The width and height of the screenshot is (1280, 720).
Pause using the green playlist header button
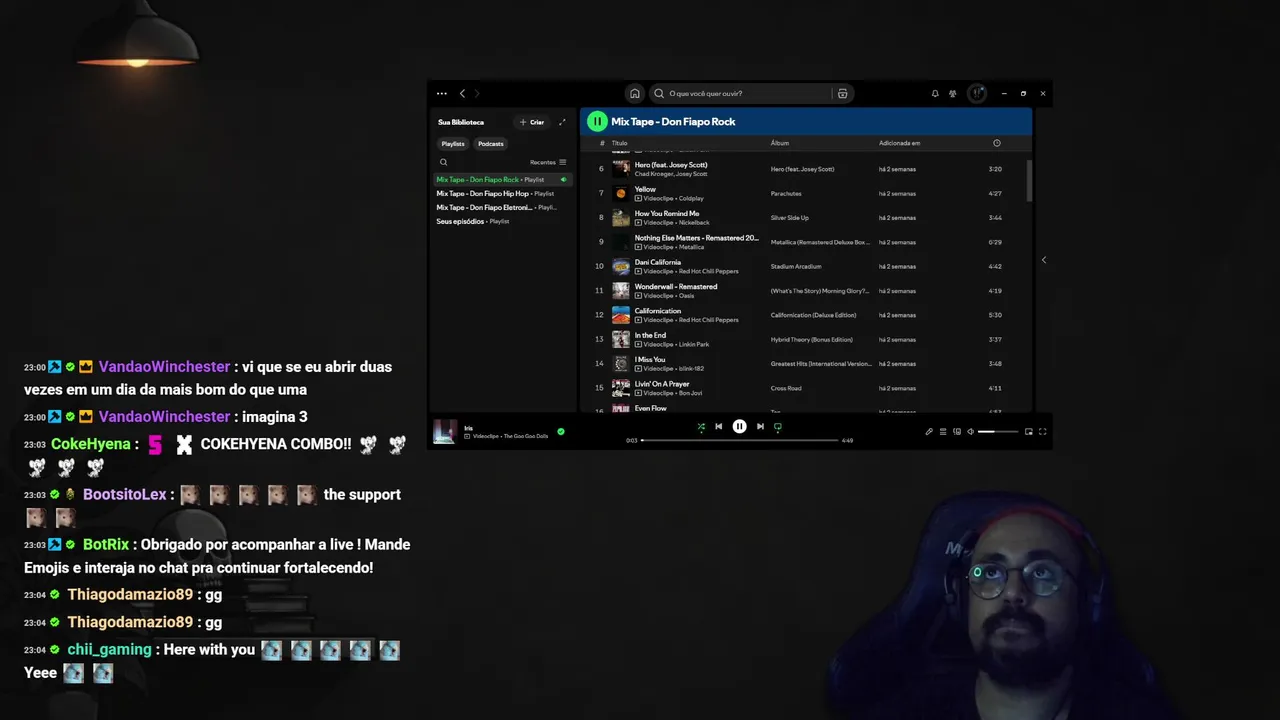click(597, 121)
